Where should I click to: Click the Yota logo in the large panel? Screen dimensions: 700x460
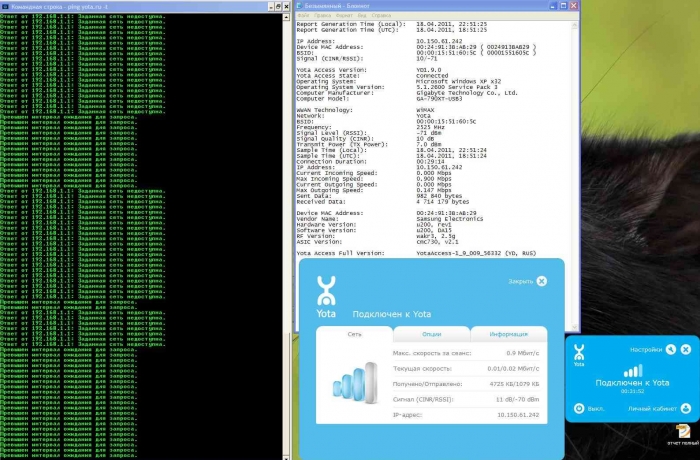(325, 292)
